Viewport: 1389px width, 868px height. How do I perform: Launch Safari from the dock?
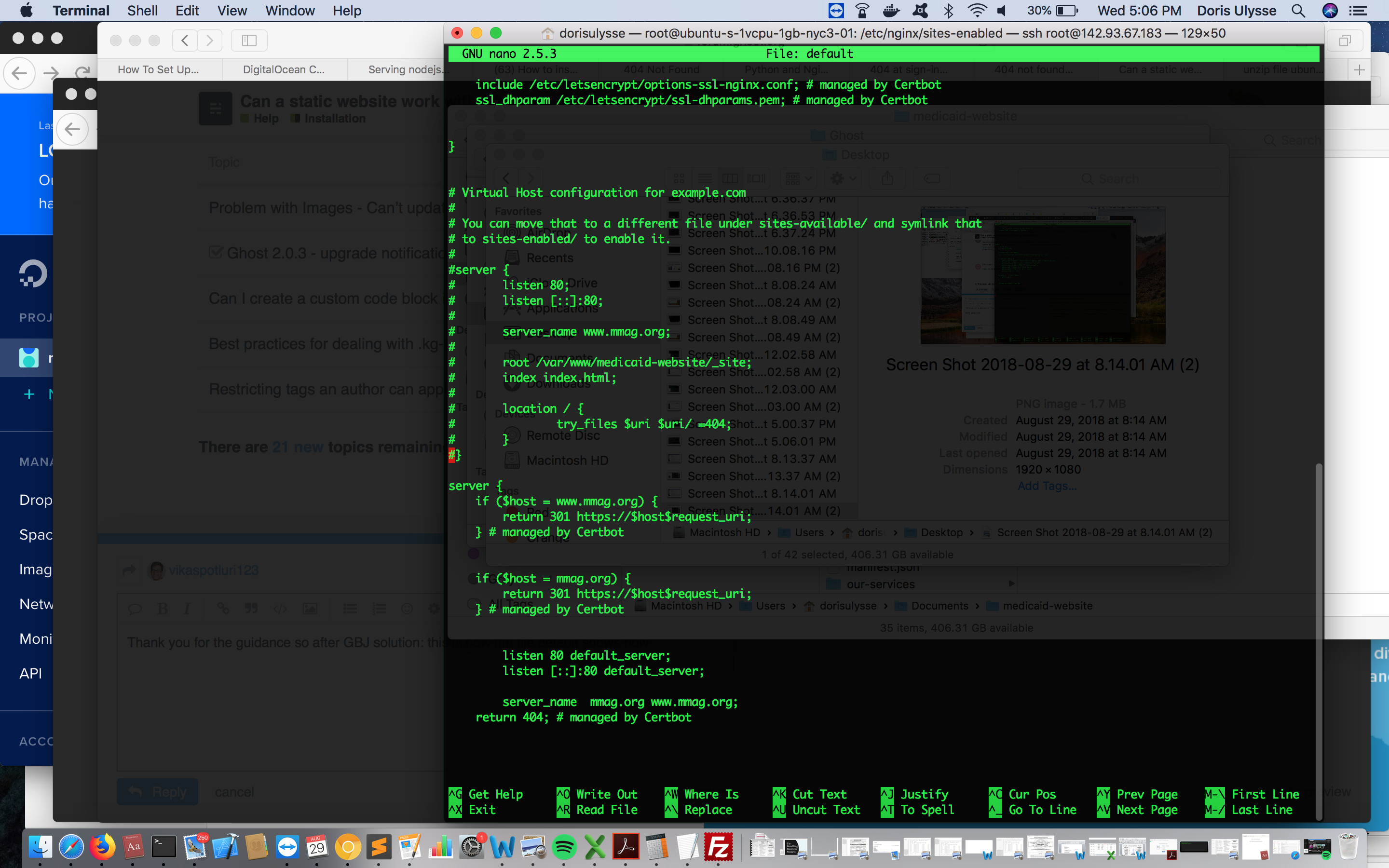[71, 847]
